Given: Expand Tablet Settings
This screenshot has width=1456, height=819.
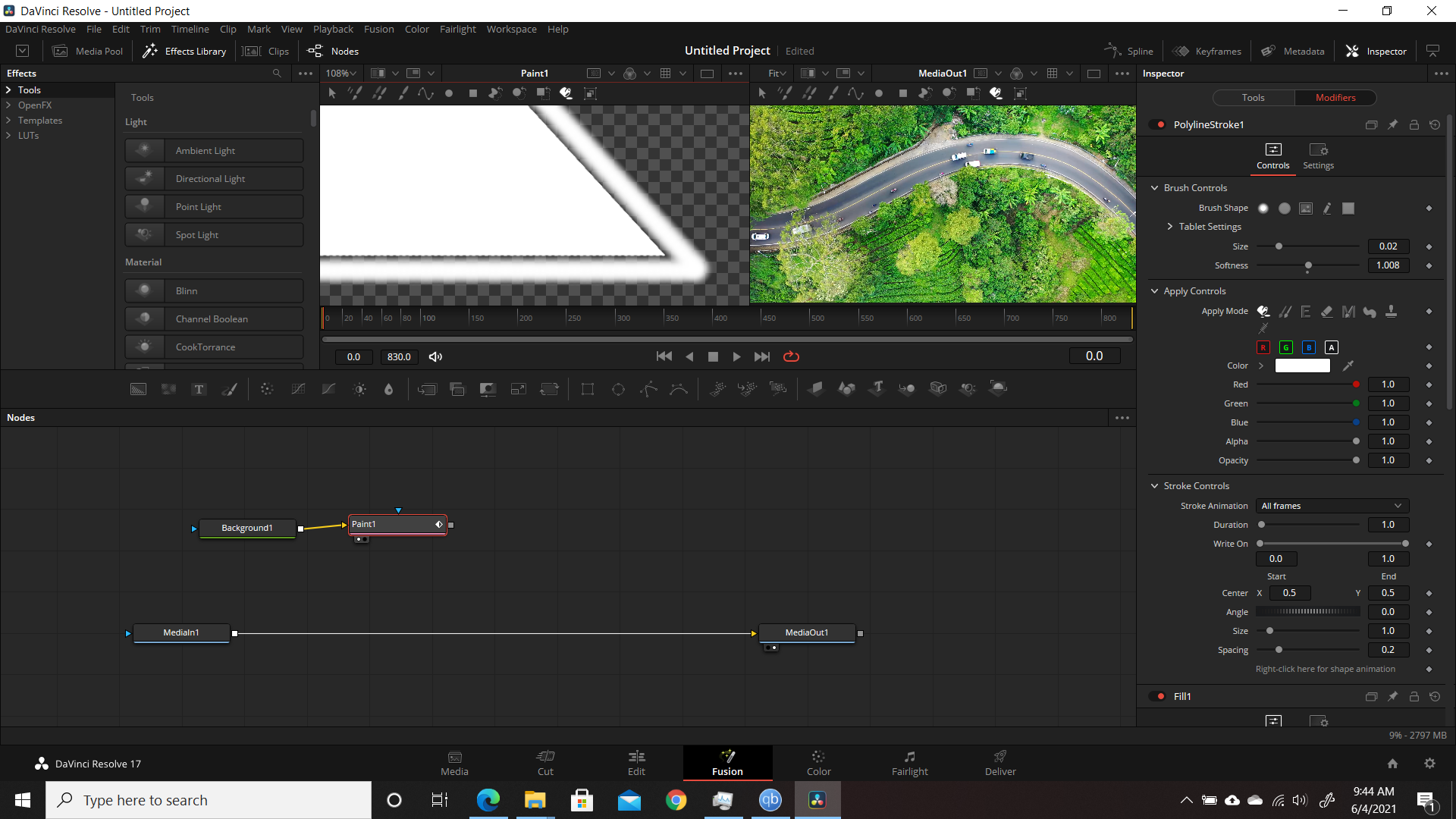Looking at the screenshot, I should (1170, 227).
